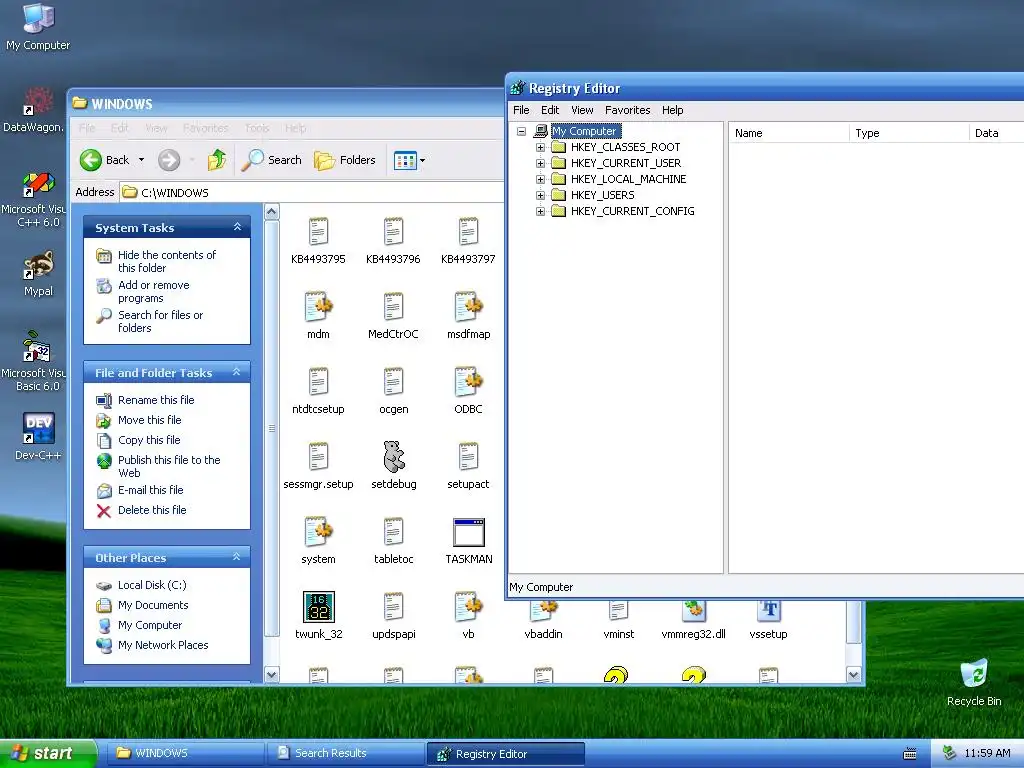
Task: Open Registry Editor Help menu
Action: click(673, 110)
